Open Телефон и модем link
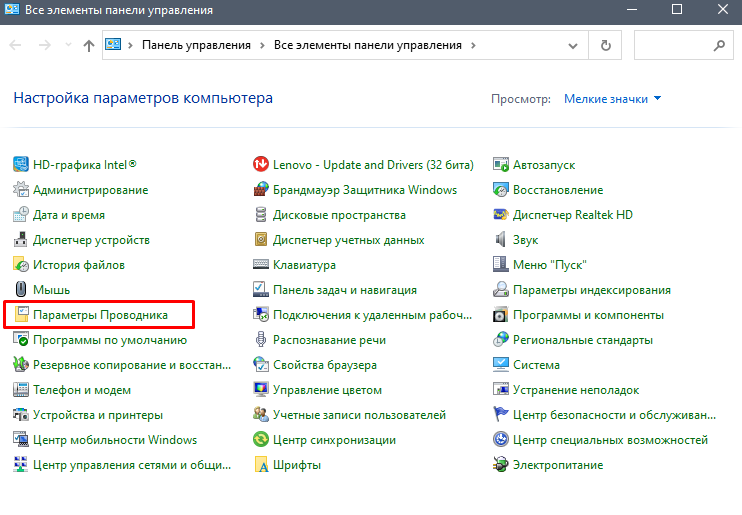Viewport: 742px width, 515px height. pyautogui.click(x=82, y=390)
